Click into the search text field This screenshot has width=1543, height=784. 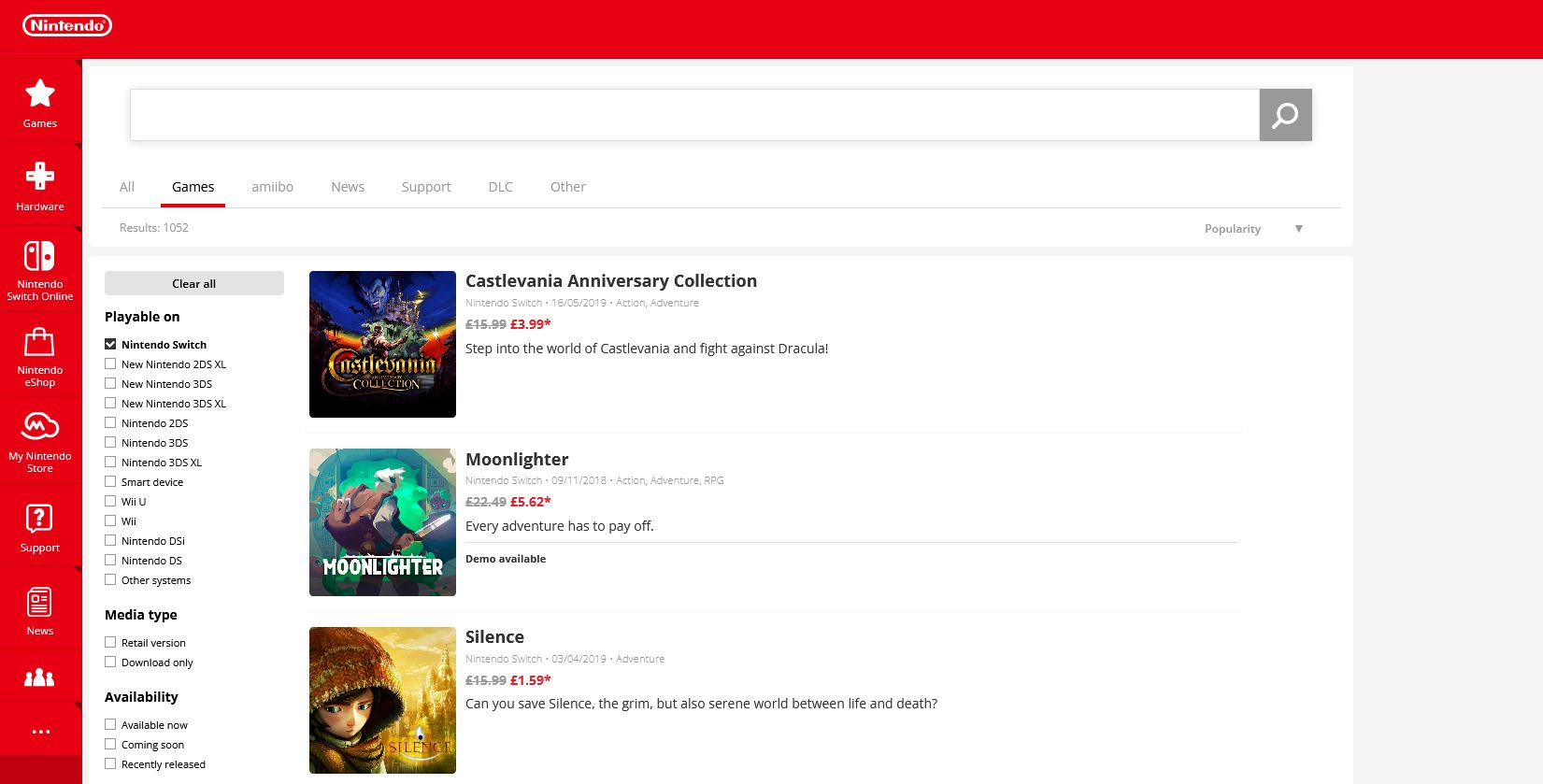[694, 115]
